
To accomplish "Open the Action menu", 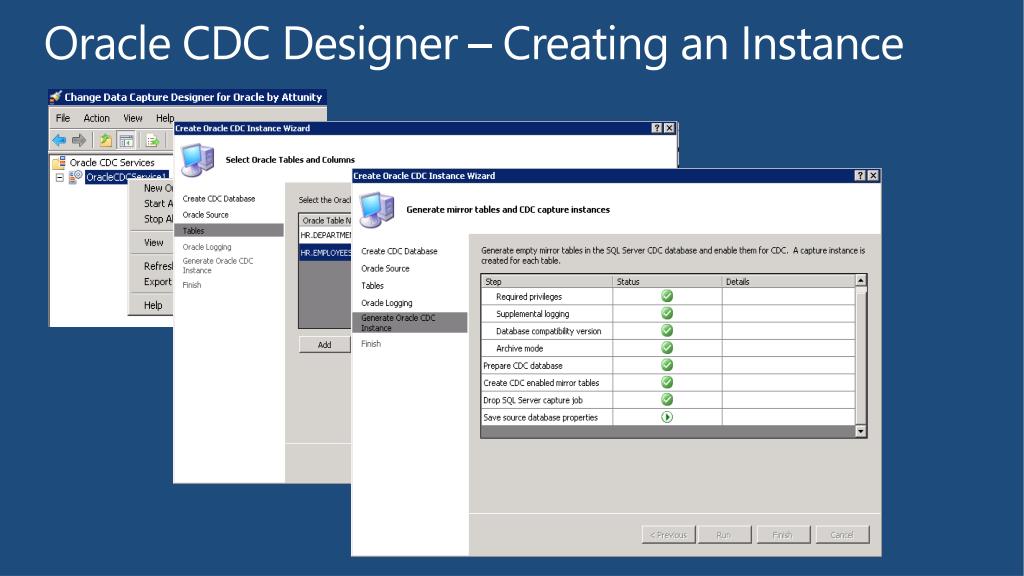I will pos(97,118).
